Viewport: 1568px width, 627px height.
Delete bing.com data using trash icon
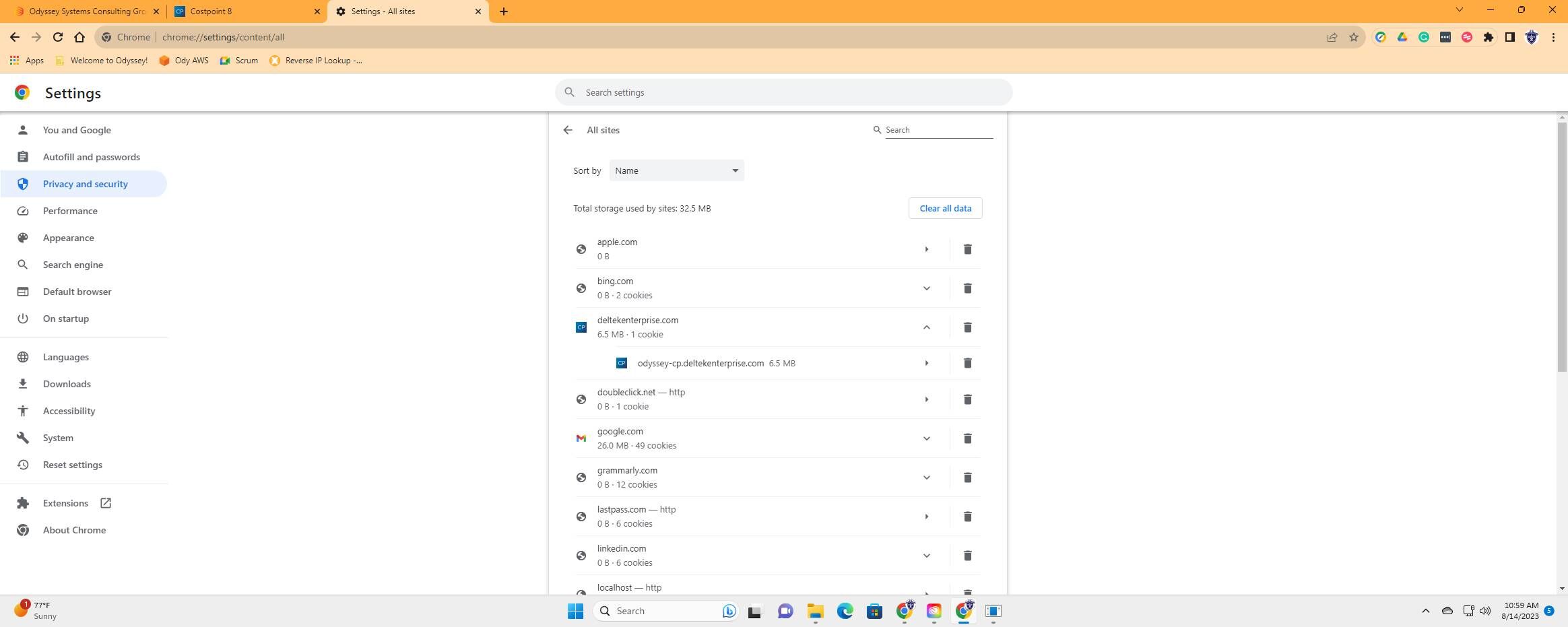tap(967, 288)
